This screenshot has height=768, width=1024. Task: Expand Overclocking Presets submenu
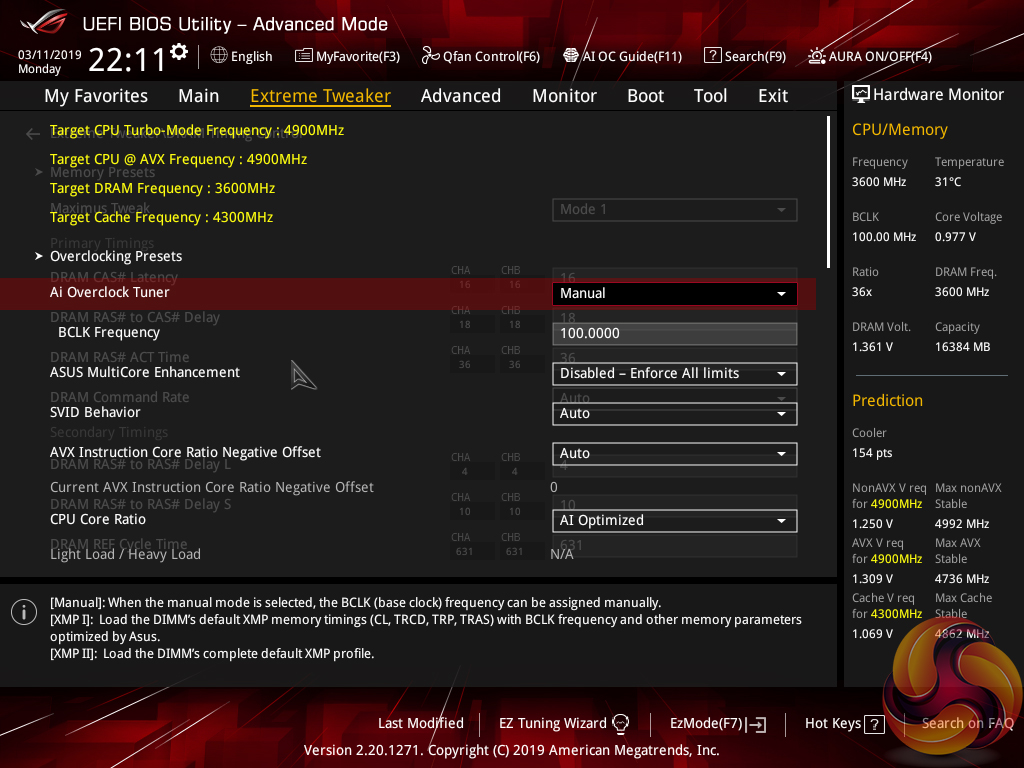(116, 256)
